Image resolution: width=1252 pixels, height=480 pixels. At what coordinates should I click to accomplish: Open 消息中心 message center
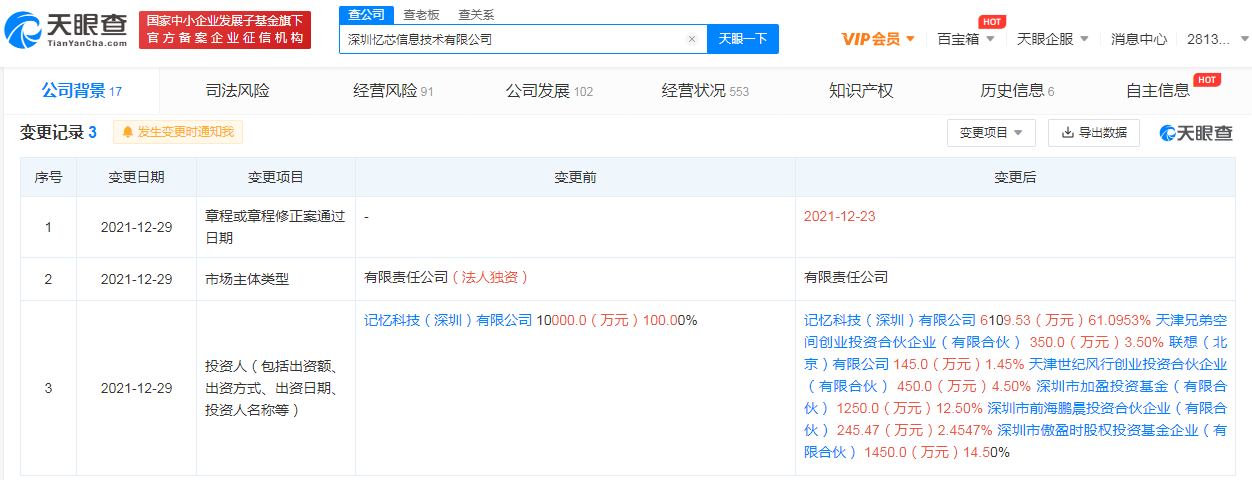click(x=1139, y=39)
